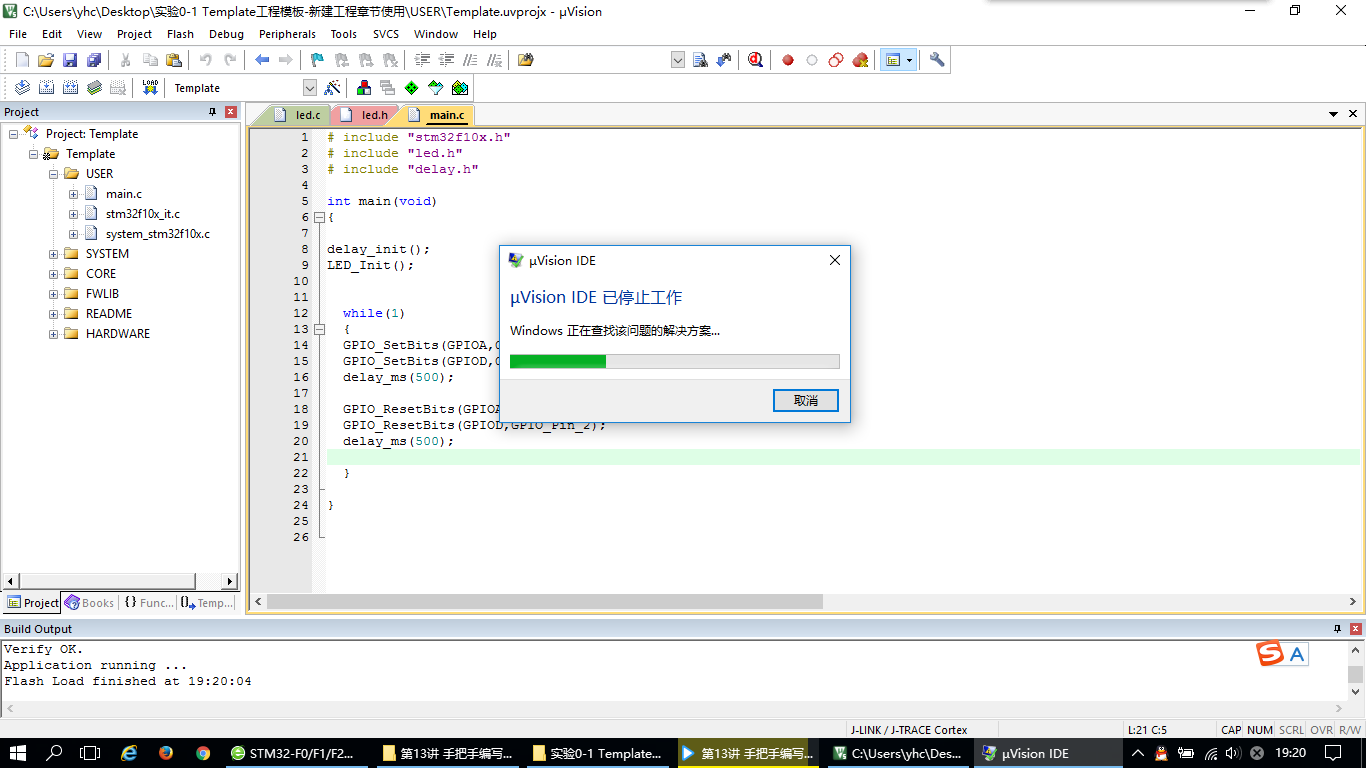The width and height of the screenshot is (1366, 768).
Task: Expand the HARDWARE folder node
Action: click(53, 334)
